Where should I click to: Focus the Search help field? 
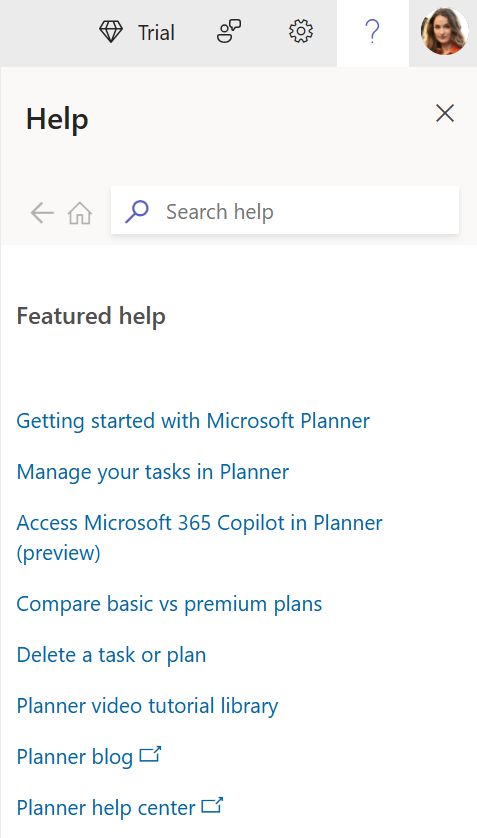[285, 210]
